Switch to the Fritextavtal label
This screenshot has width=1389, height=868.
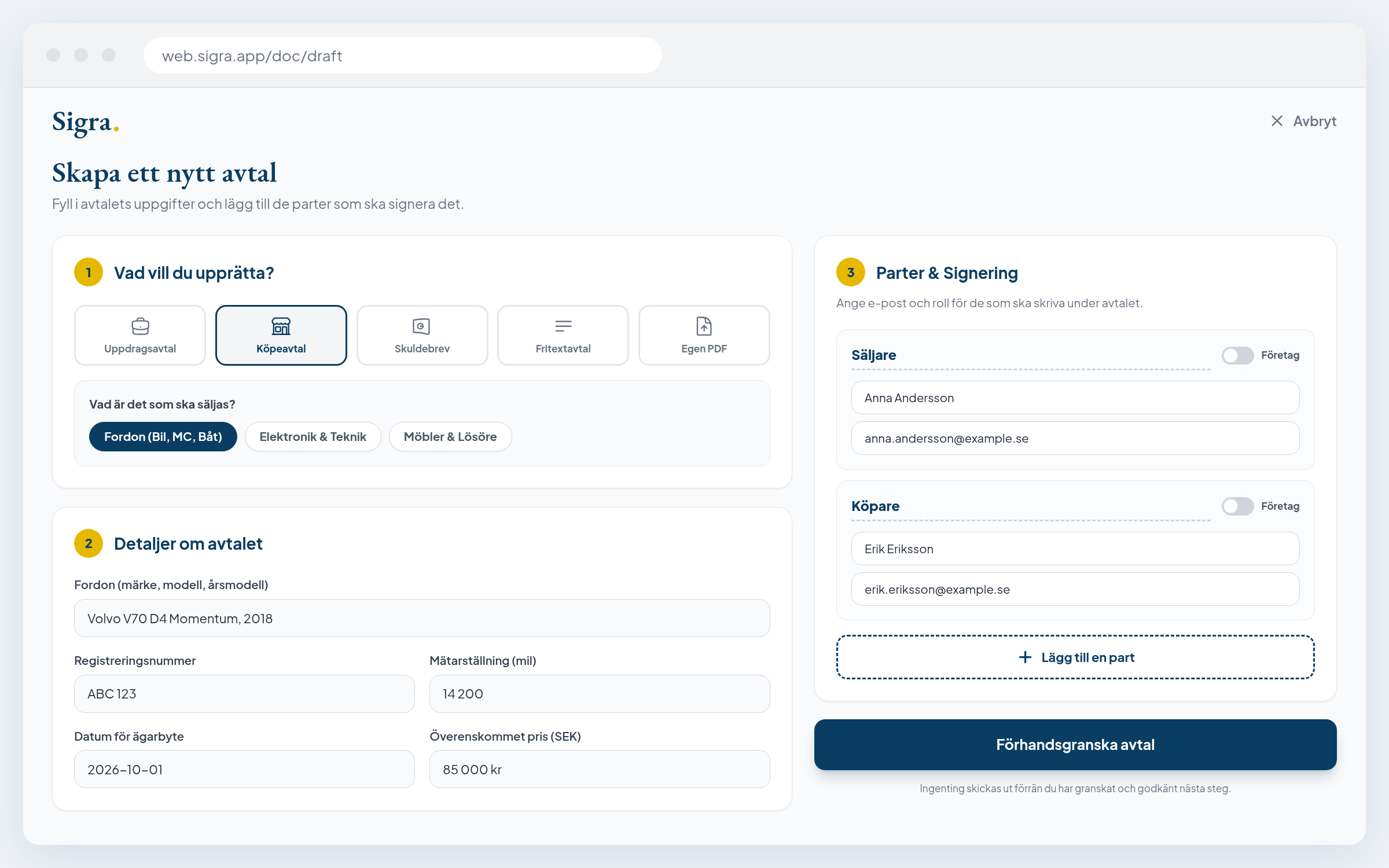coord(563,349)
